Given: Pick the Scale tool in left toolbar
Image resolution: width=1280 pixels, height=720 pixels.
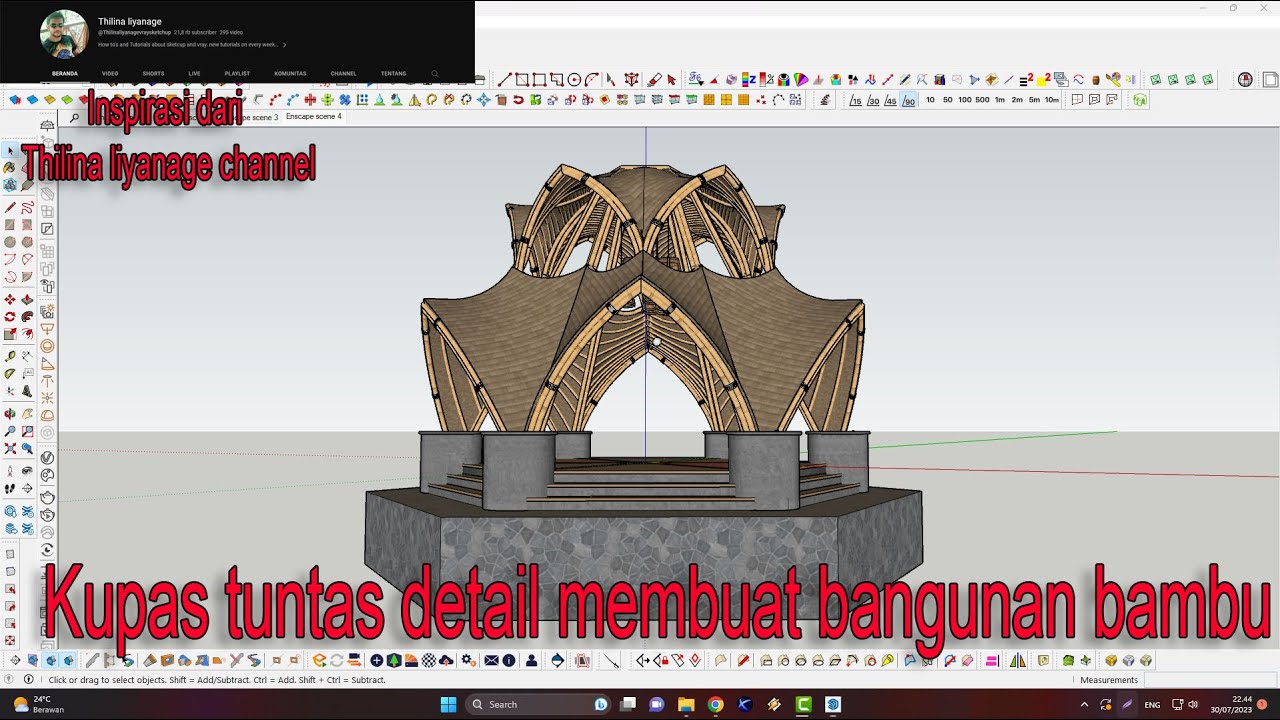Looking at the screenshot, I should 10,333.
